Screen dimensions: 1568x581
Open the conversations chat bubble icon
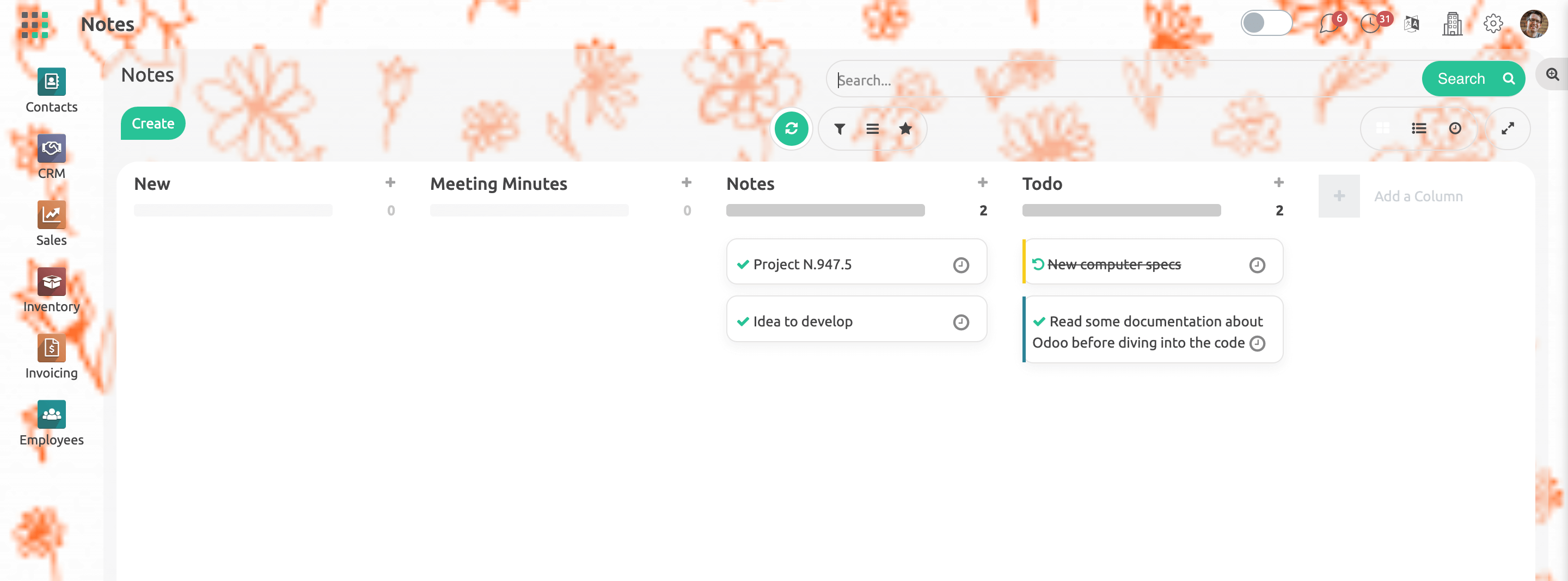[x=1328, y=24]
